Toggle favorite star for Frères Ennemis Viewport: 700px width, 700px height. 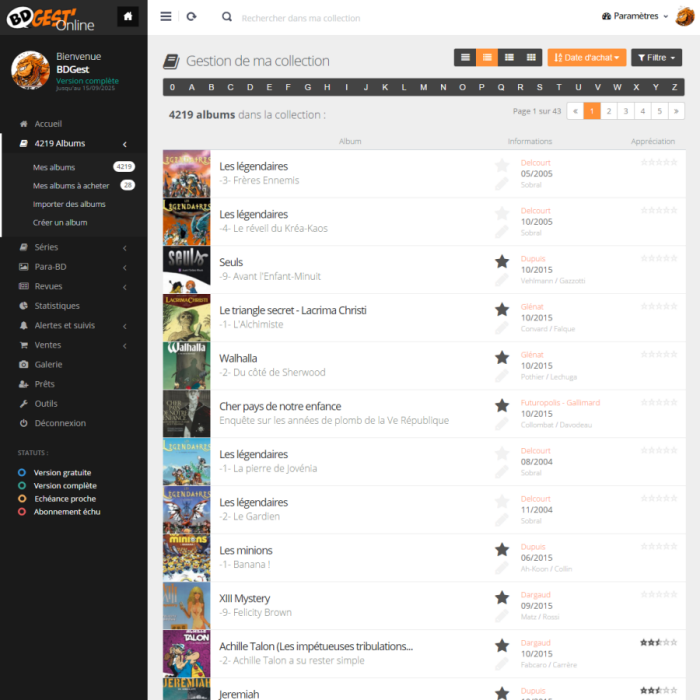click(x=502, y=165)
